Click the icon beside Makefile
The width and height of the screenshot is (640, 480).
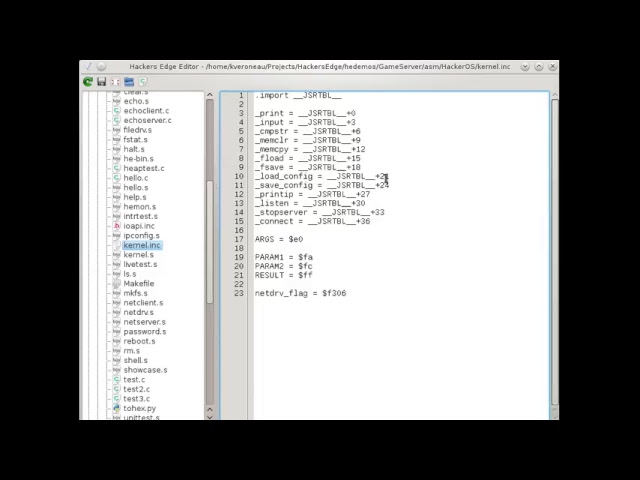point(116,283)
